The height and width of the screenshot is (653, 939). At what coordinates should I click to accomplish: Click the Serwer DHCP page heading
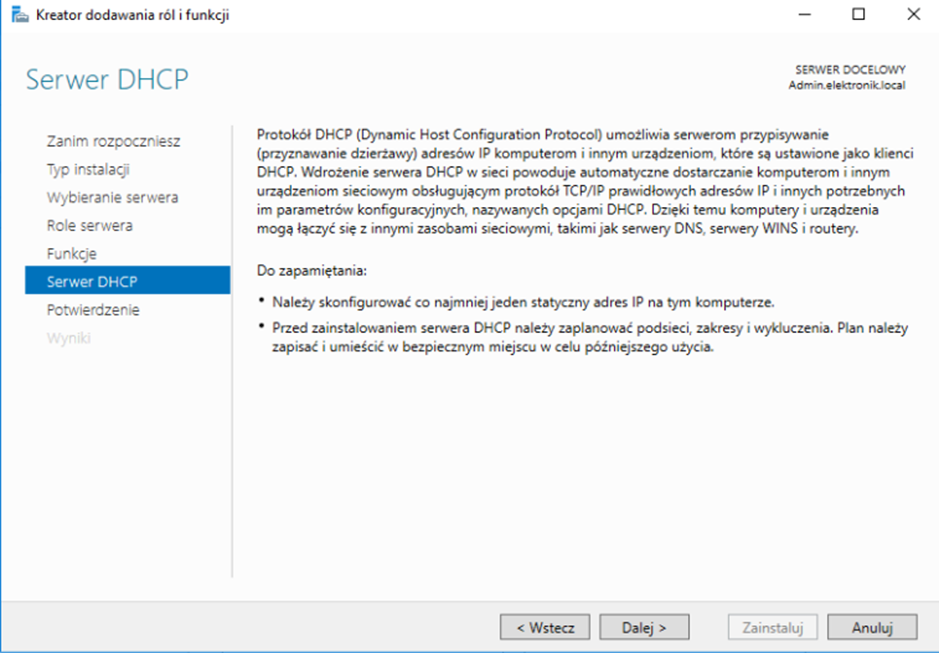coord(107,80)
